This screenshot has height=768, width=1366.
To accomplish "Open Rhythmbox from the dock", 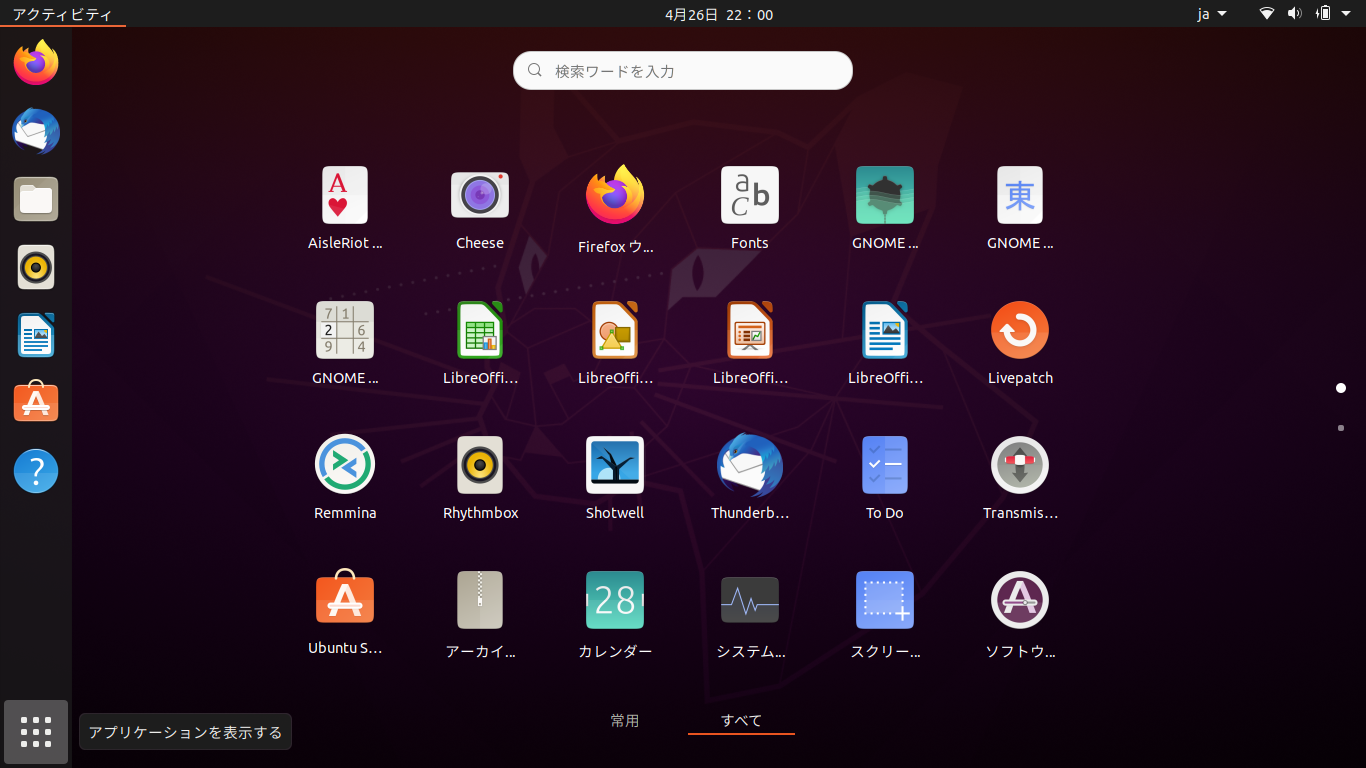I will click(x=36, y=267).
